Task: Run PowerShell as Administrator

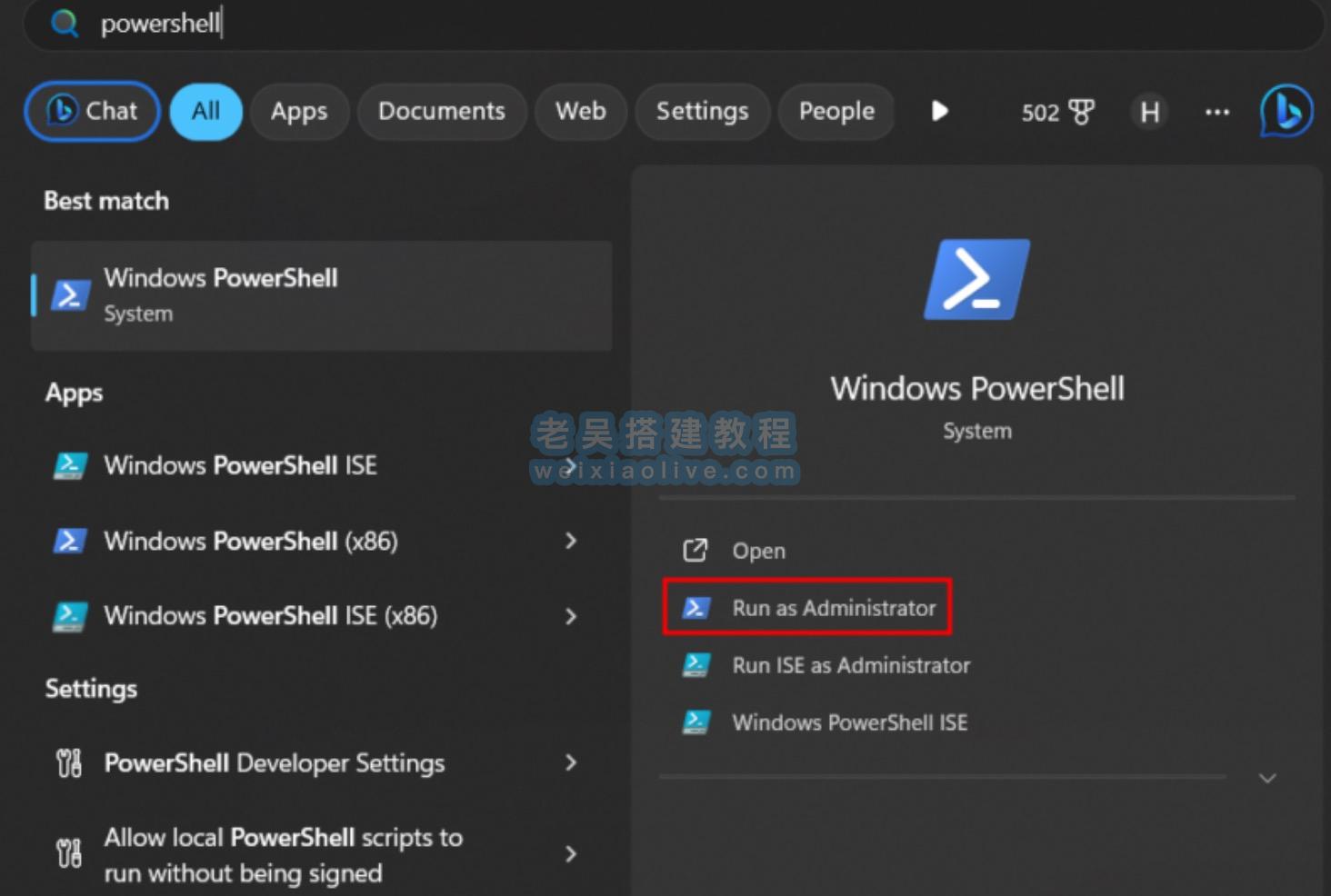Action: pos(833,608)
